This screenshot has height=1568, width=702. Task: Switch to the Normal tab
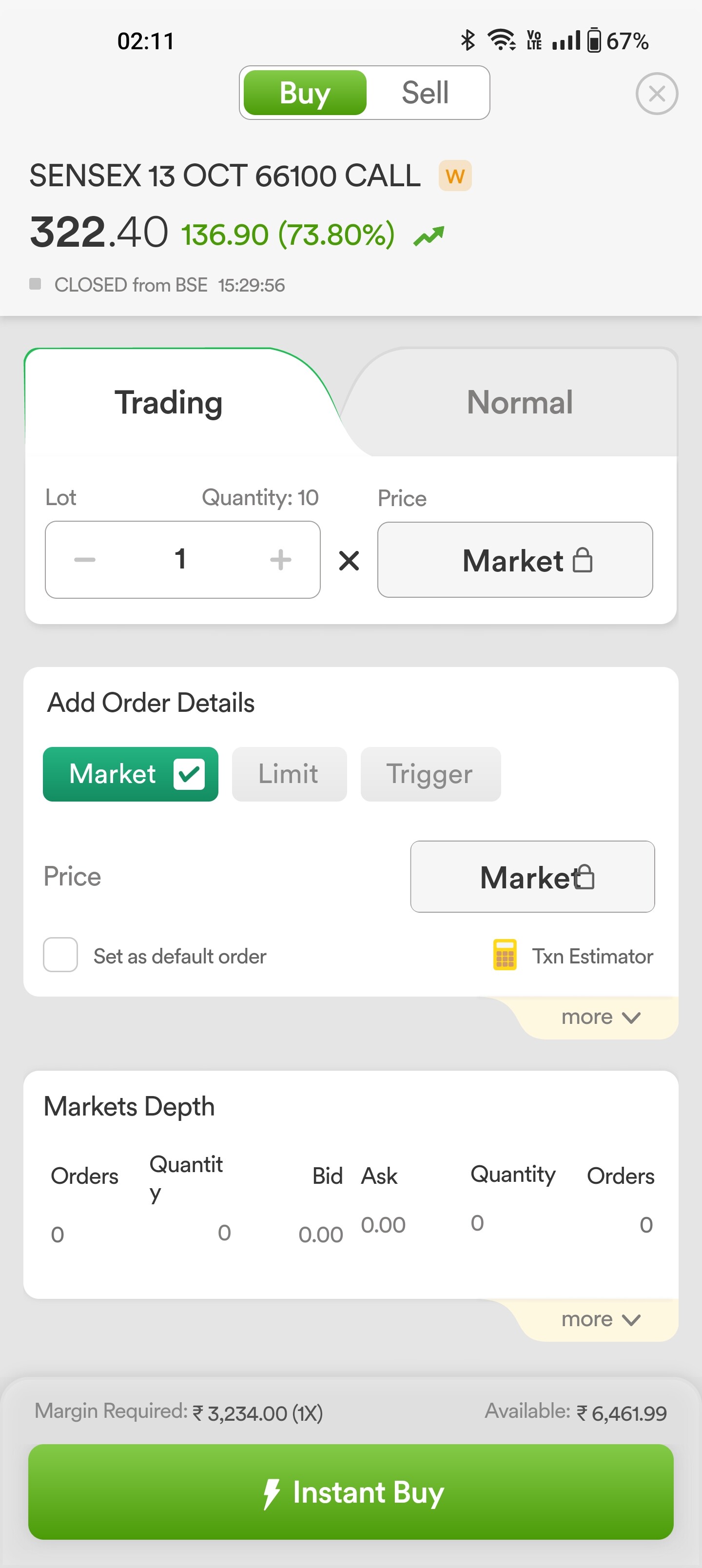click(x=519, y=402)
